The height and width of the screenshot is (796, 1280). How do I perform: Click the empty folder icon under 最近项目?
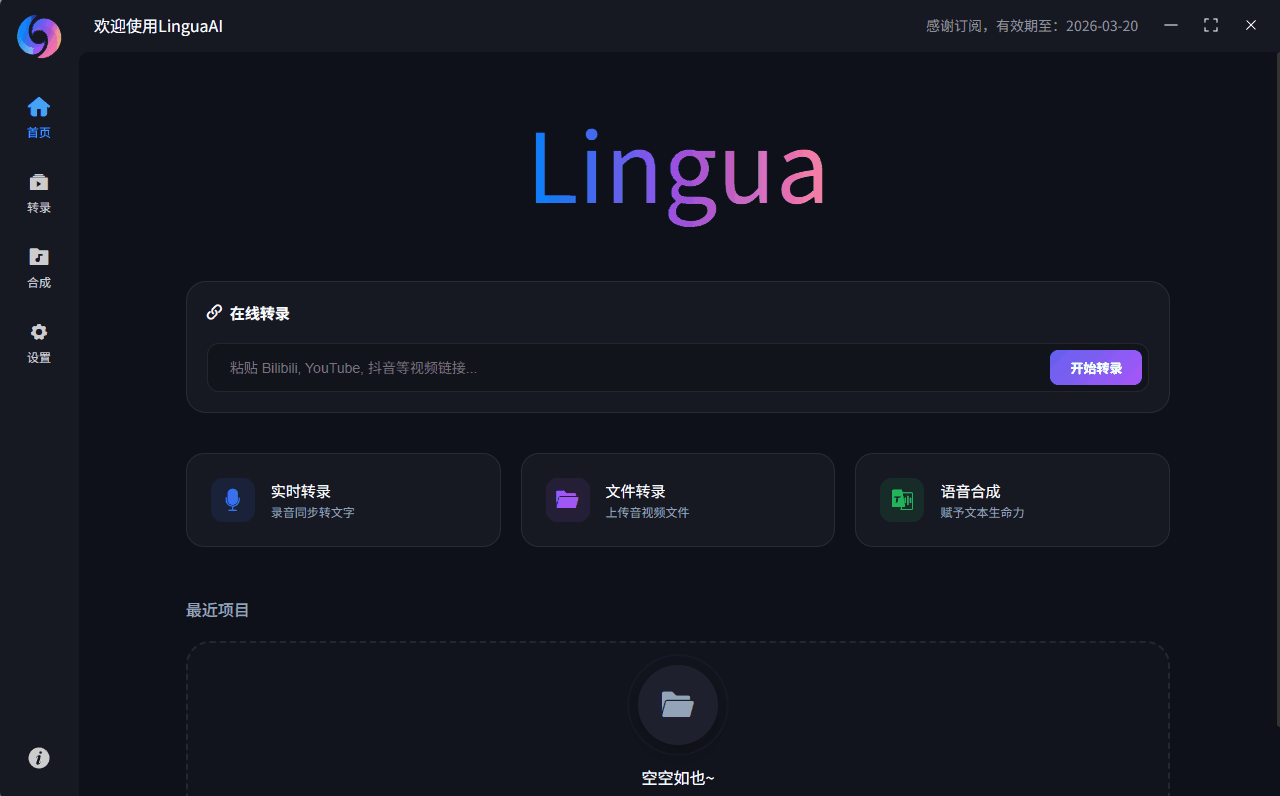(678, 705)
